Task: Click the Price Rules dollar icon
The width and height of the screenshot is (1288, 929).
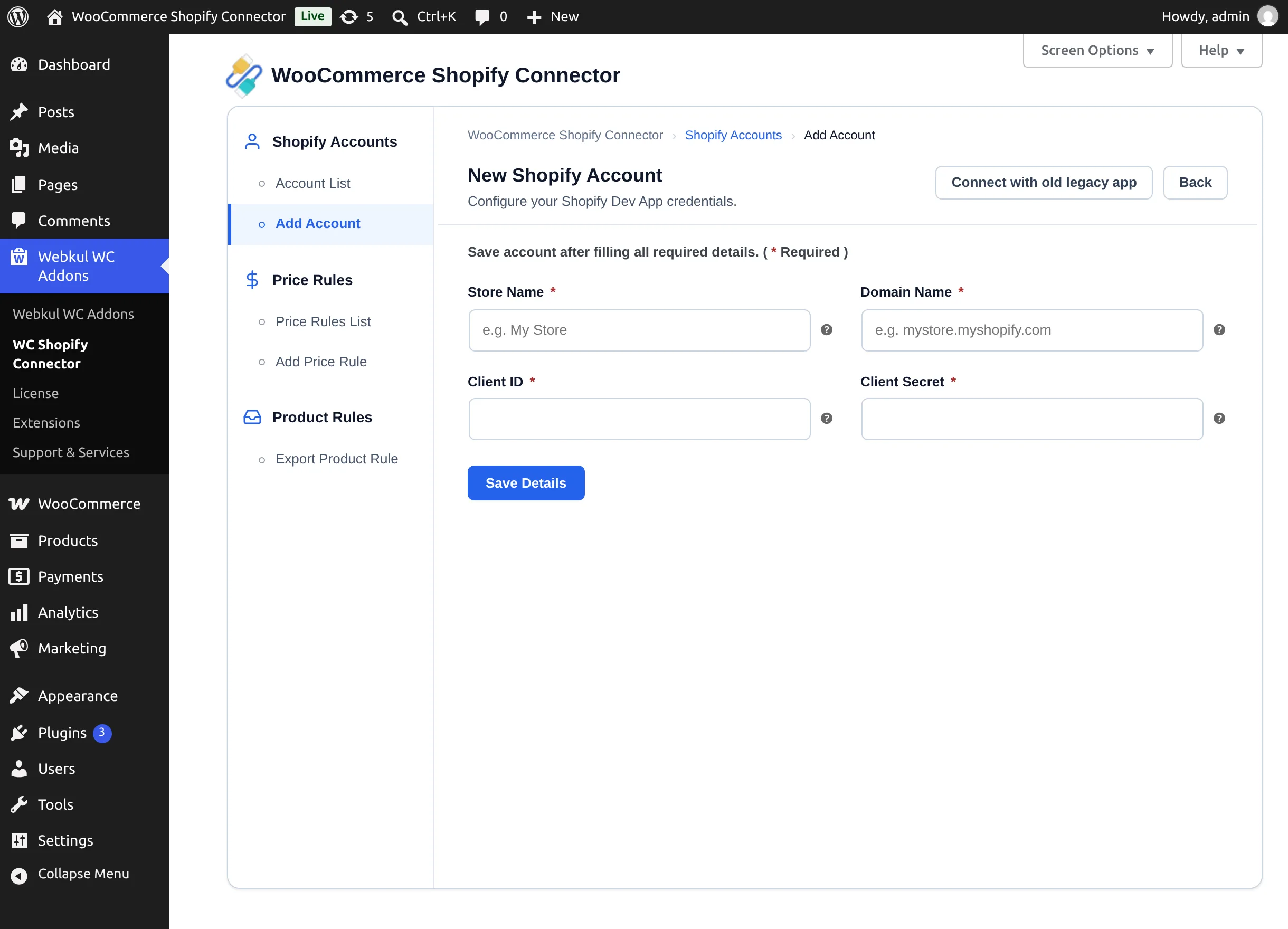Action: [252, 280]
